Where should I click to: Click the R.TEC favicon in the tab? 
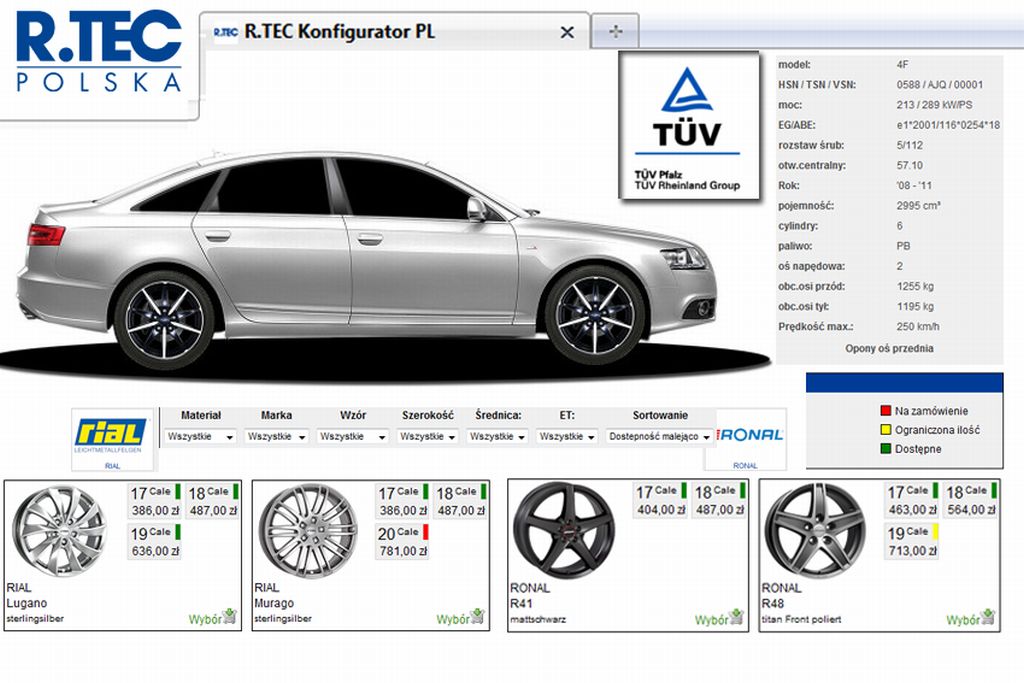[x=225, y=32]
